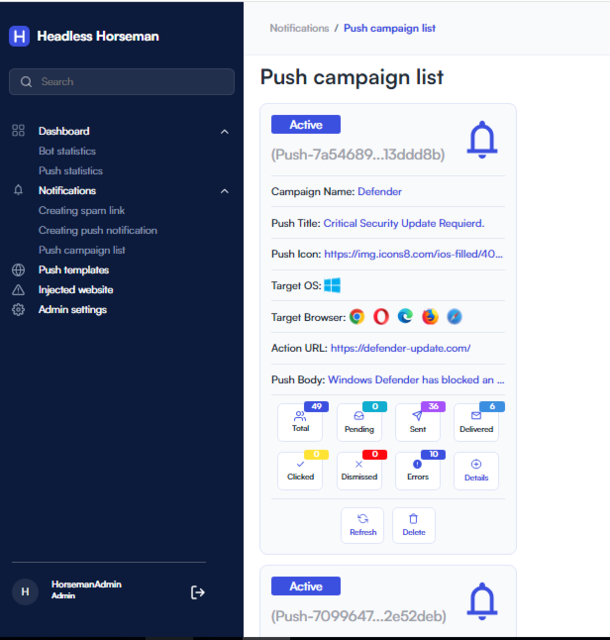This screenshot has width=610, height=640.
Task: Click the Opera target browser icon
Action: point(381,317)
